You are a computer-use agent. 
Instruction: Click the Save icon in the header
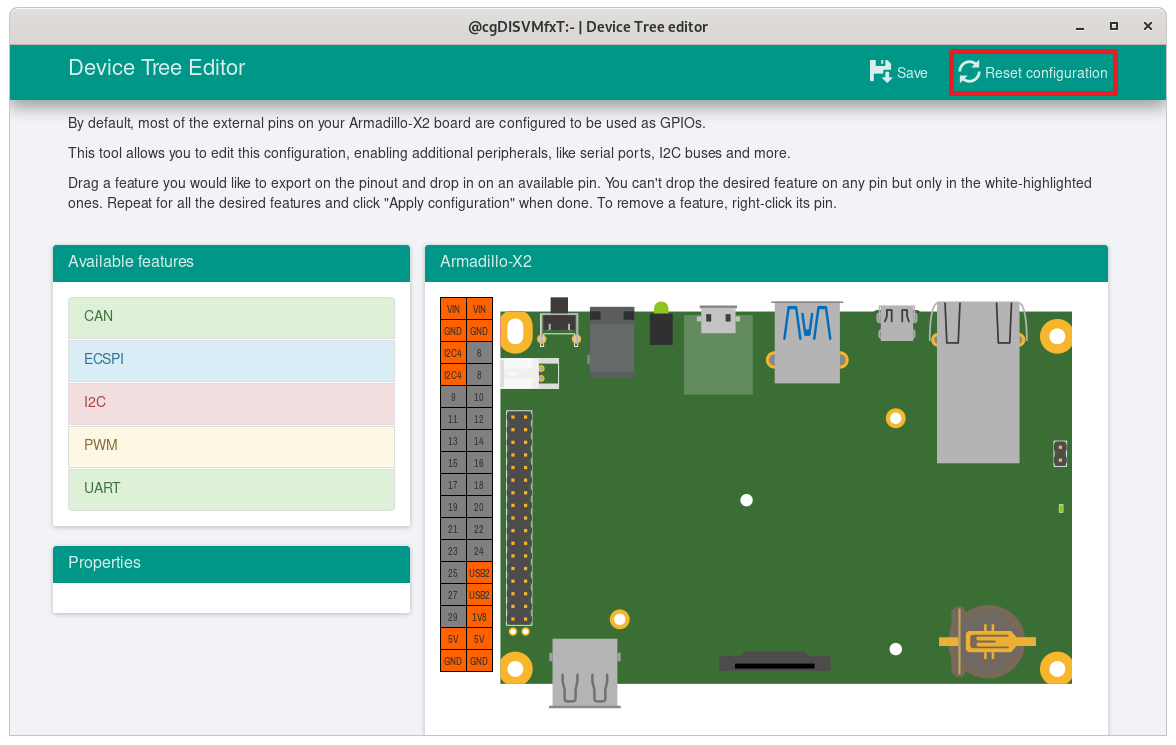881,72
